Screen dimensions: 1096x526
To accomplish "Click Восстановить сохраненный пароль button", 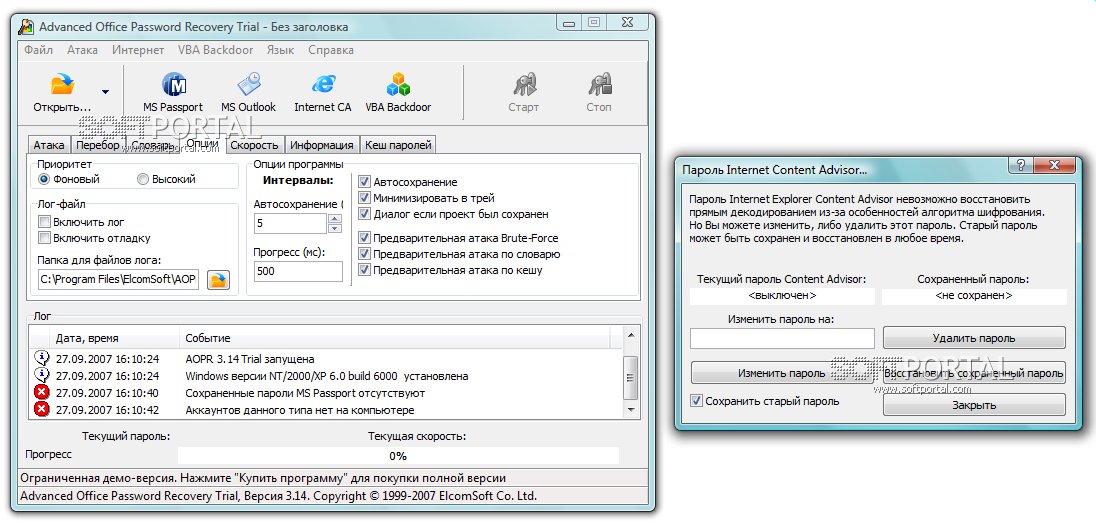I will coord(974,373).
